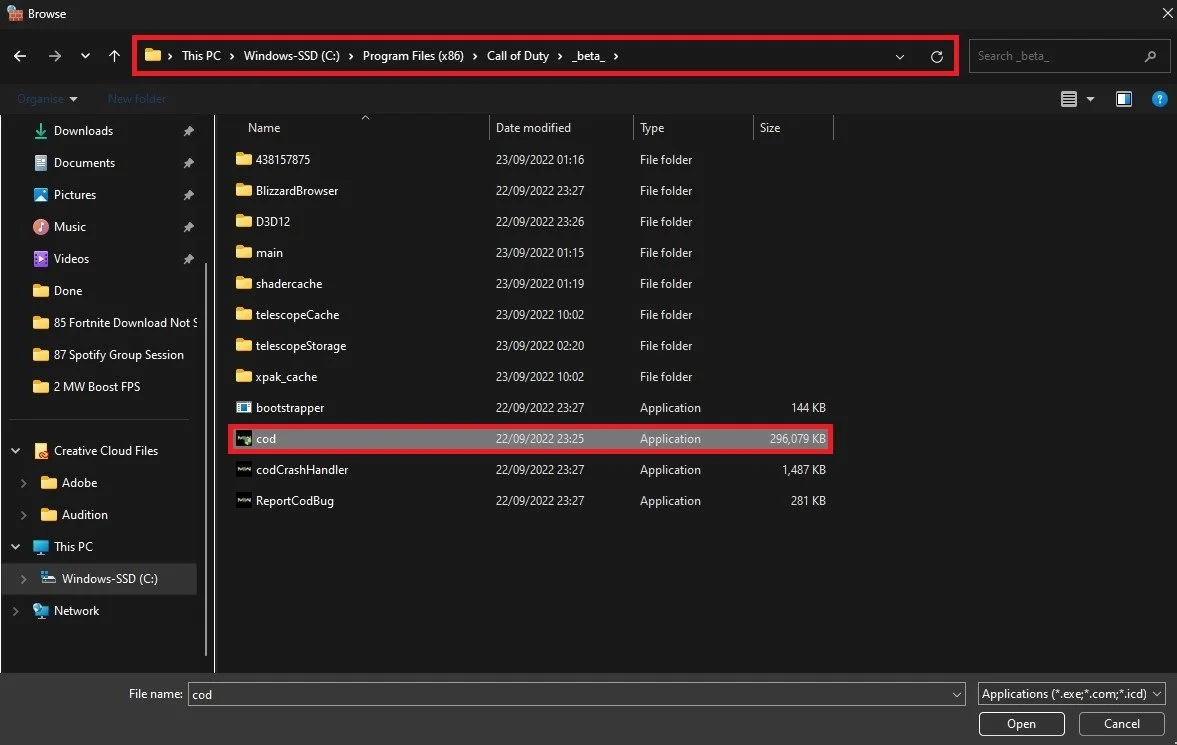
Task: Click the pin icon beside Music
Action: coord(188,227)
